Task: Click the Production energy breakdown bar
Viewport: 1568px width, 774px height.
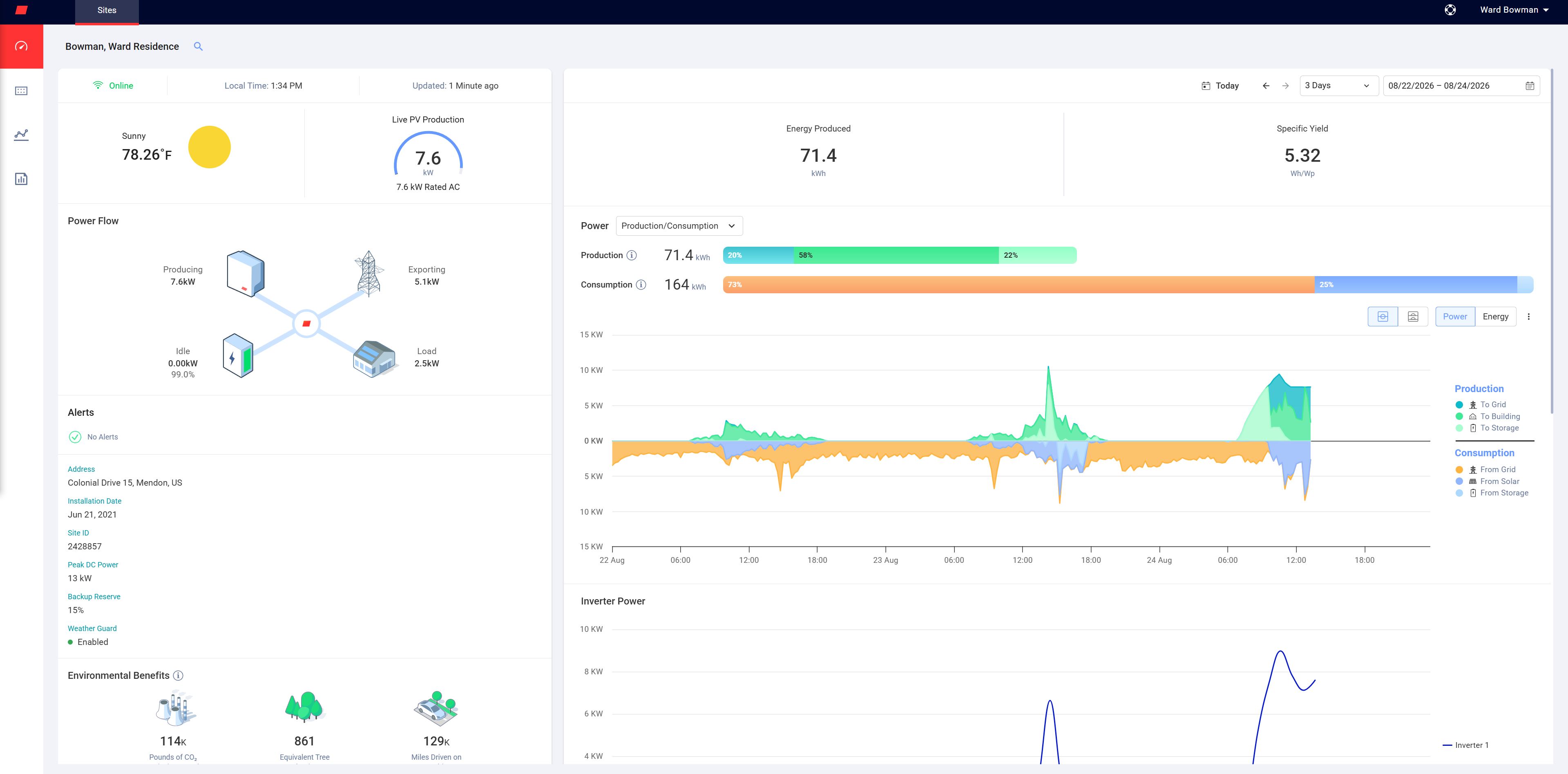Action: click(x=900, y=255)
